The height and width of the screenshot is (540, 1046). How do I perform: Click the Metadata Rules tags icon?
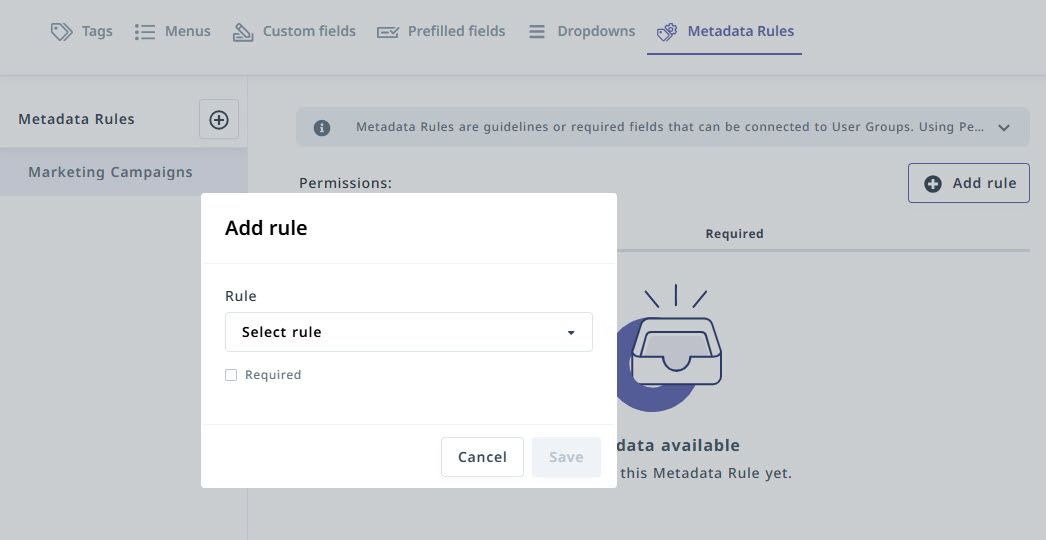667,32
